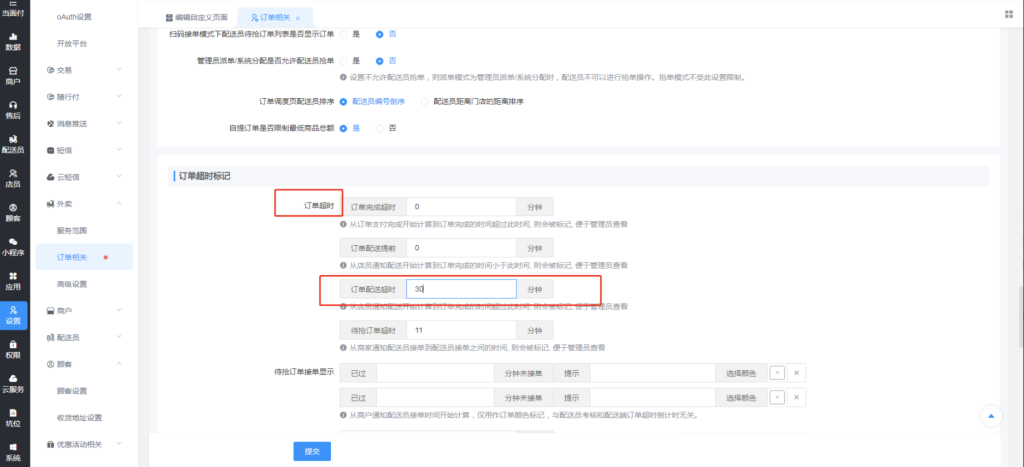
Task: Select 是 for 管理员派单/系统分配是否允许配送员抢单
Action: (345, 61)
